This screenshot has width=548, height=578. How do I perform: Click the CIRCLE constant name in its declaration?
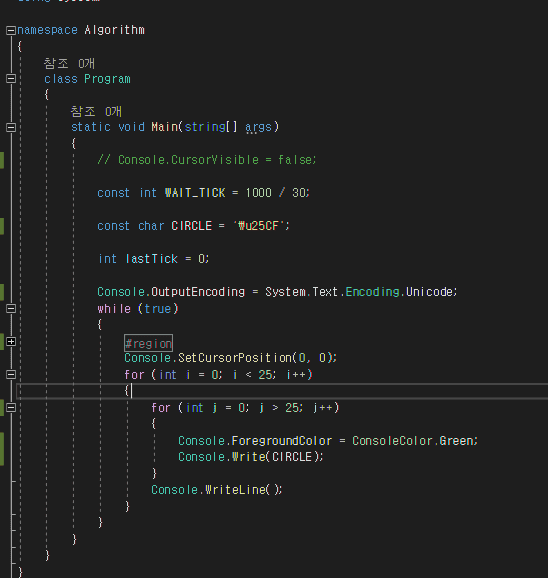192,226
